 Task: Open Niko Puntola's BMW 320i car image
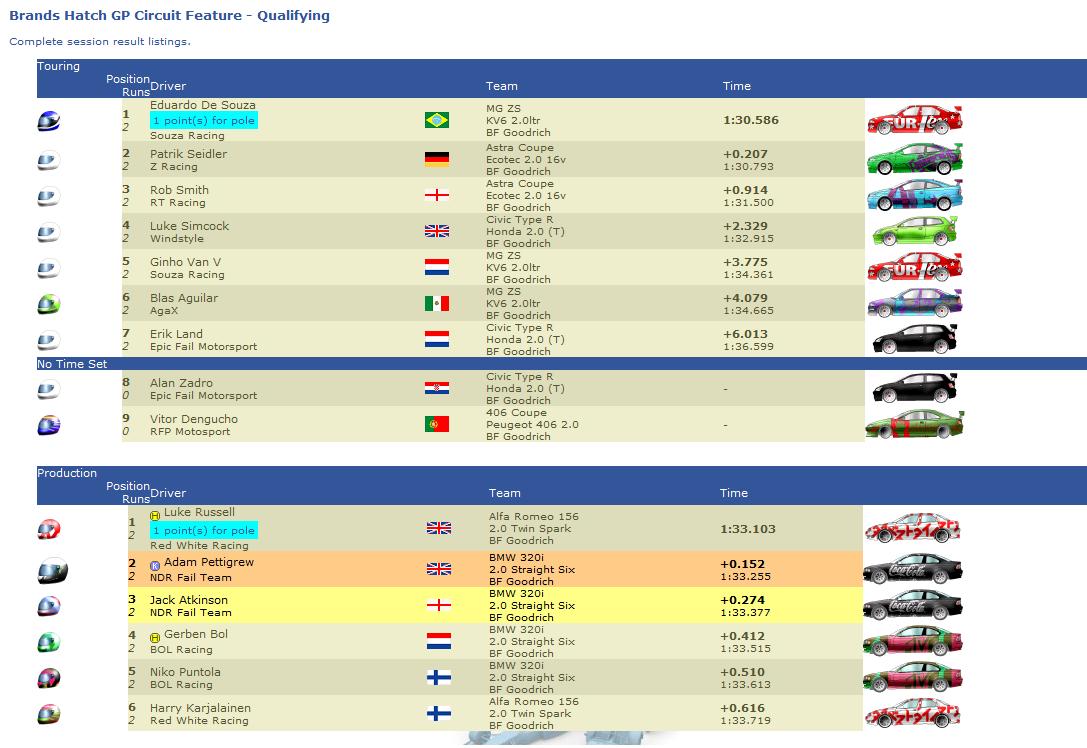913,677
